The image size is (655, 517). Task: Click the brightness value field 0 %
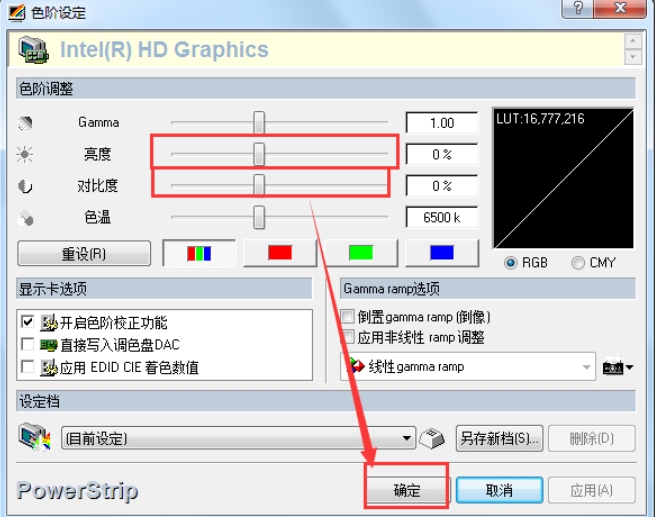coord(442,154)
